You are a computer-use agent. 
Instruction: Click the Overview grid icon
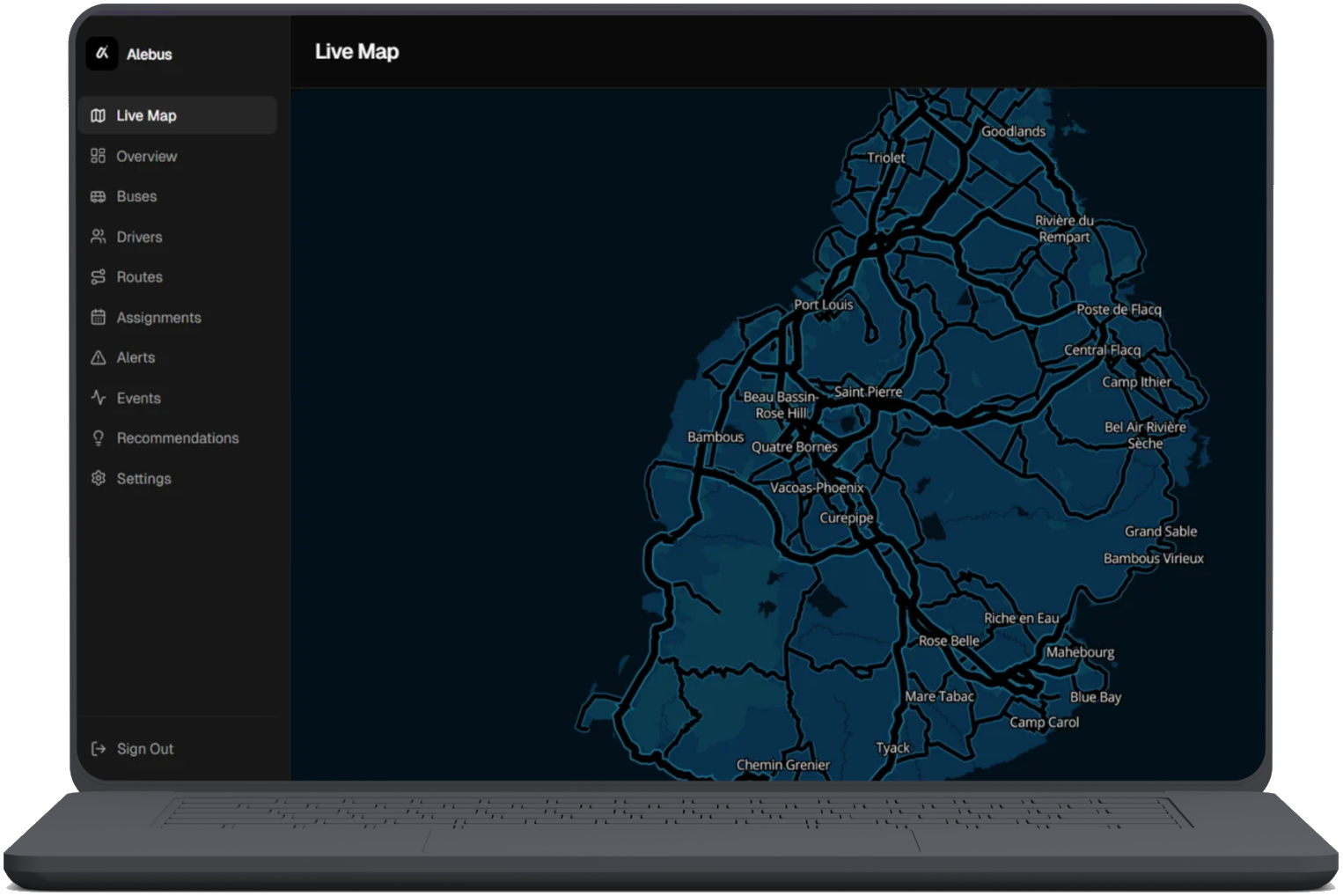coord(98,156)
